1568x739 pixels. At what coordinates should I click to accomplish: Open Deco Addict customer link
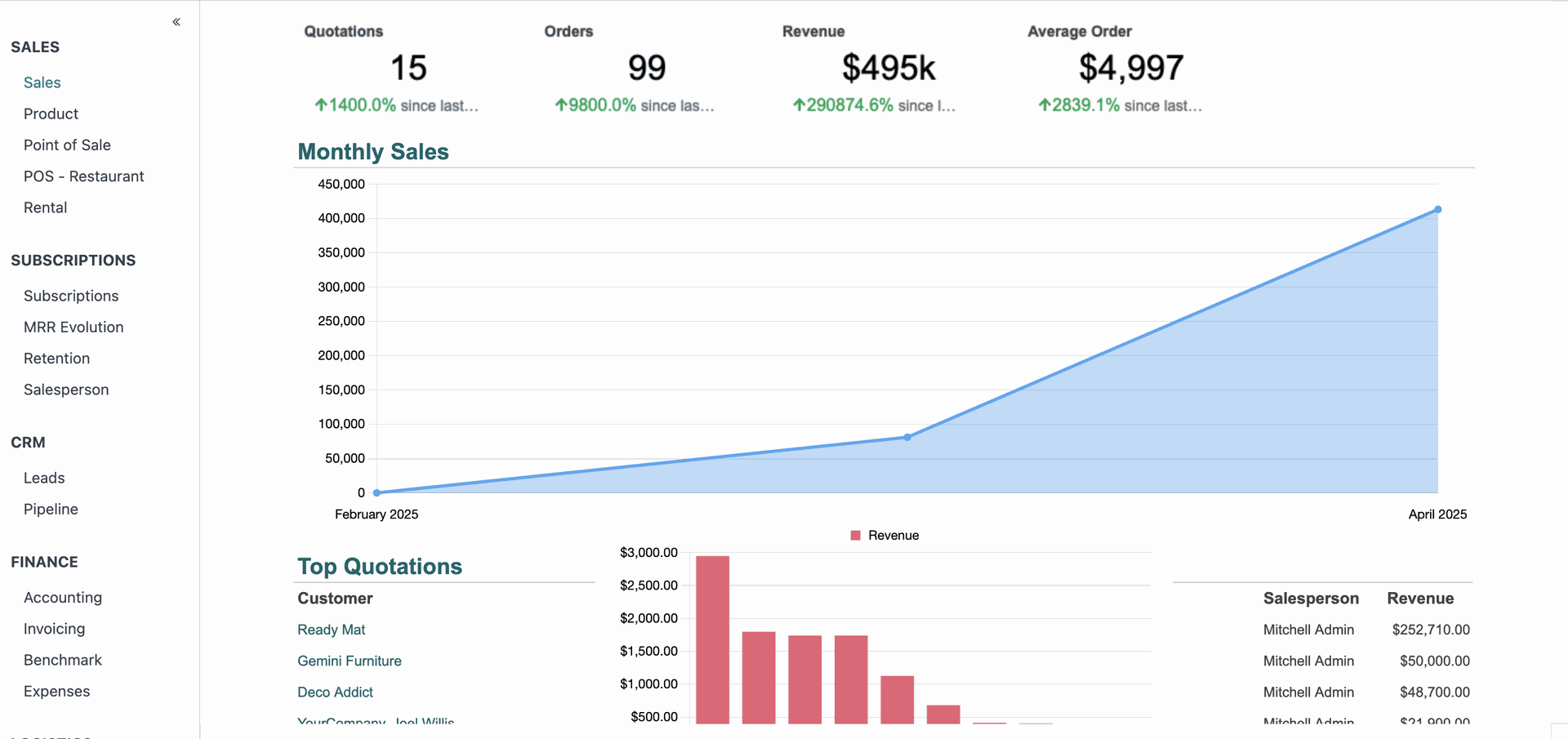(x=335, y=692)
